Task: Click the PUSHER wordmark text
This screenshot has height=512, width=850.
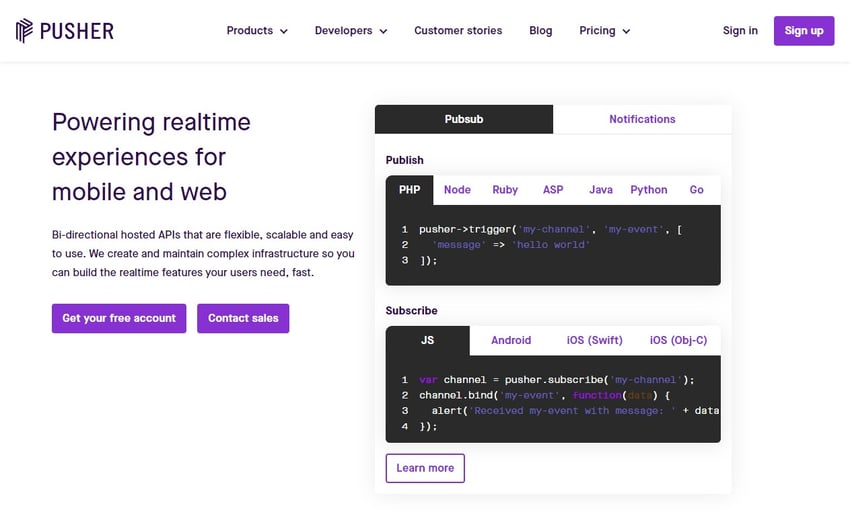Action: pyautogui.click(x=77, y=31)
